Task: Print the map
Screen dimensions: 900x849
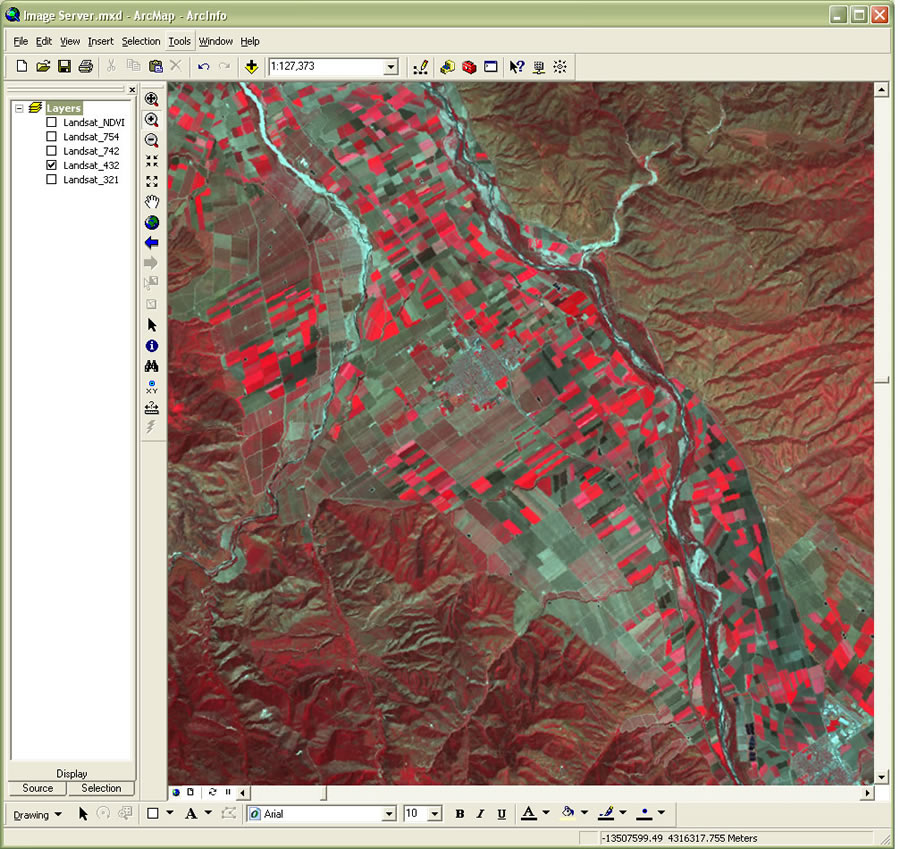Action: (x=86, y=67)
